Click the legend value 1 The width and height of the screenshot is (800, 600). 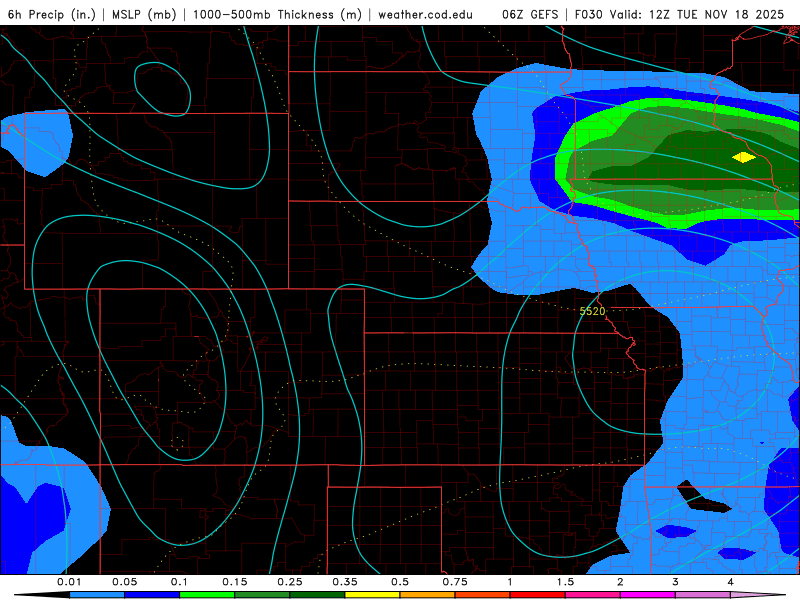510,582
